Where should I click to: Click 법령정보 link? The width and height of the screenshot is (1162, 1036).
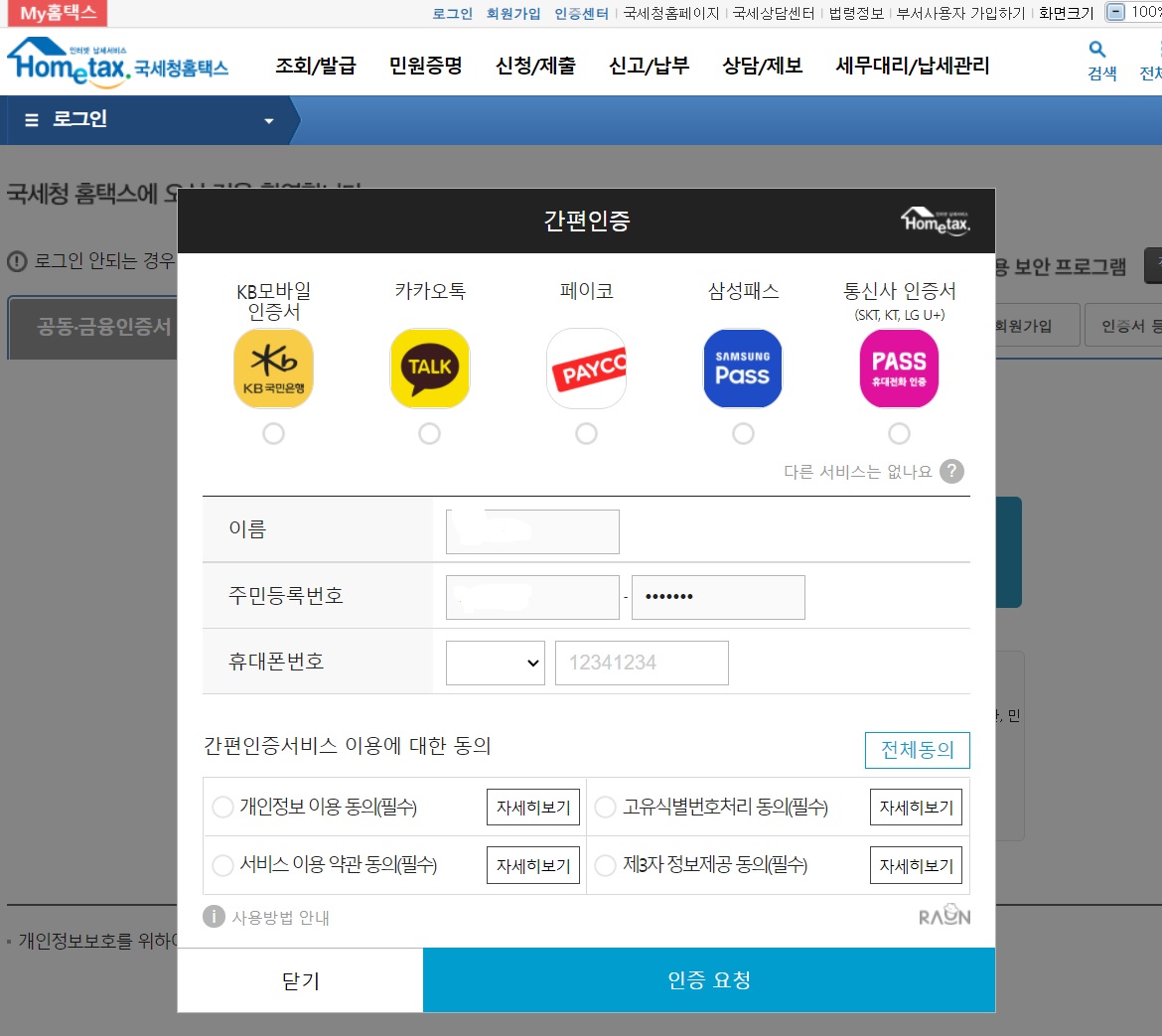pos(856,13)
